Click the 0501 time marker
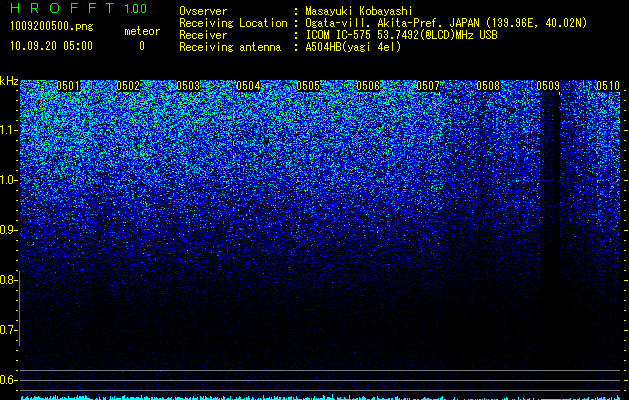 pos(68,86)
